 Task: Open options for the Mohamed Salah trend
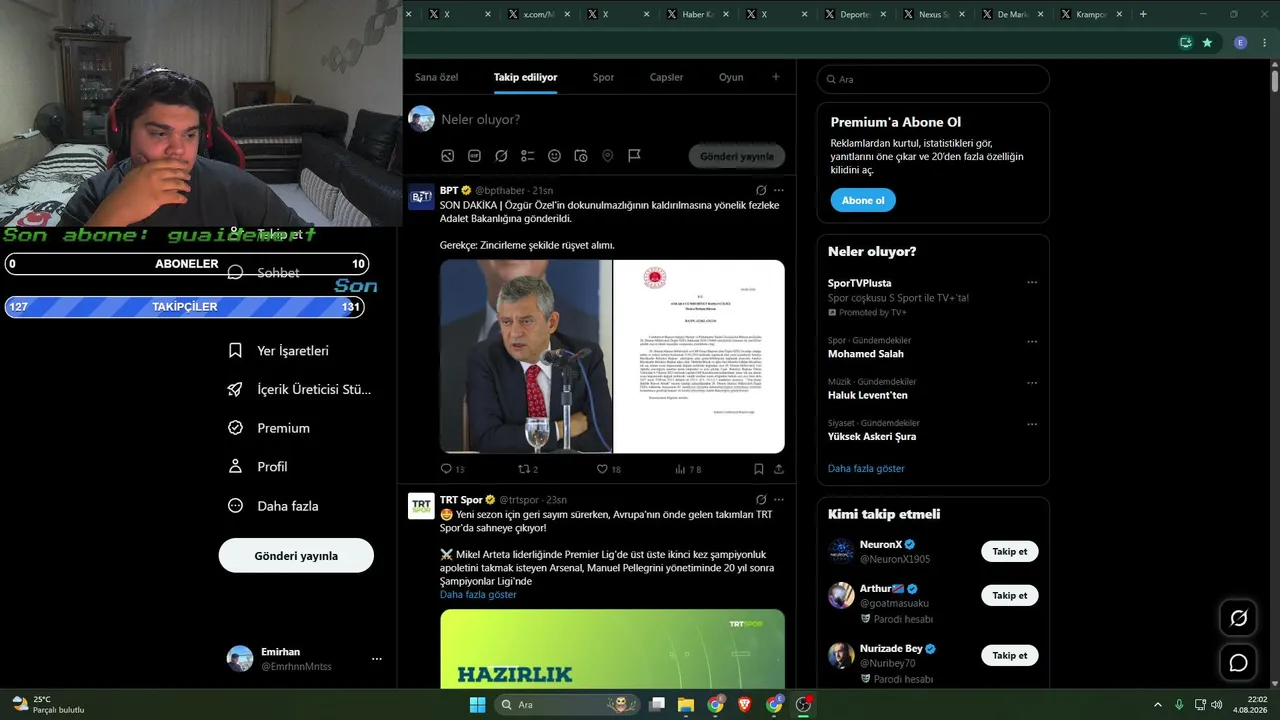point(1032,341)
